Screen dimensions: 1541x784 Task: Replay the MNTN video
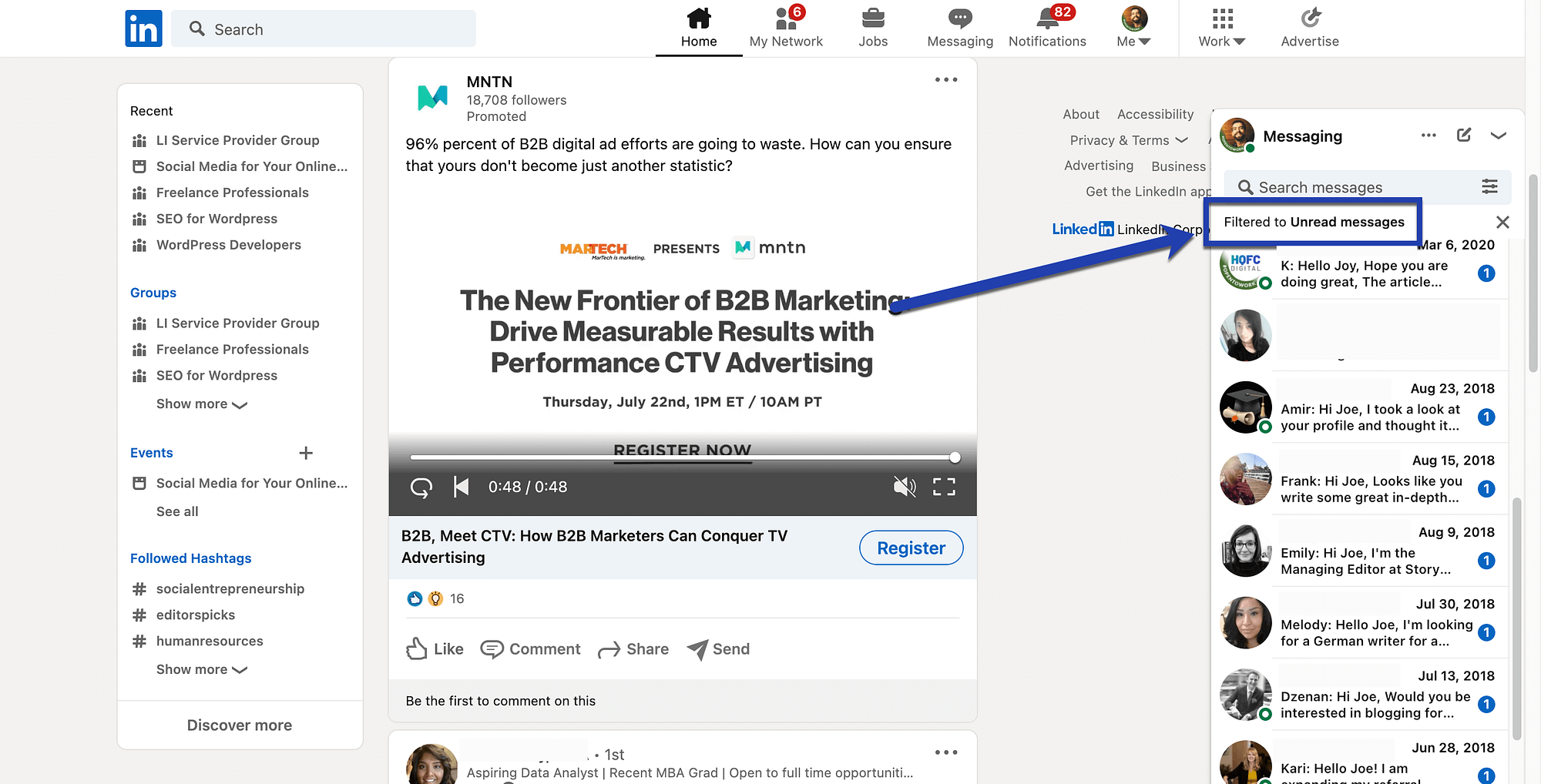421,487
